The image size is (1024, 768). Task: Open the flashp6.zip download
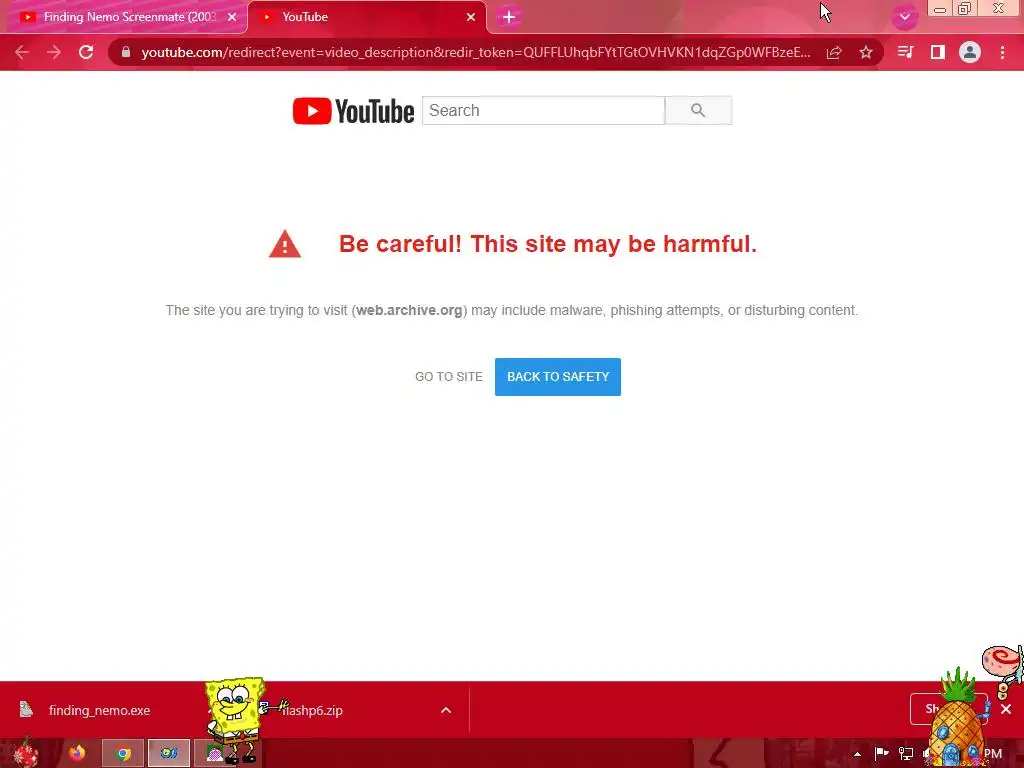point(312,710)
